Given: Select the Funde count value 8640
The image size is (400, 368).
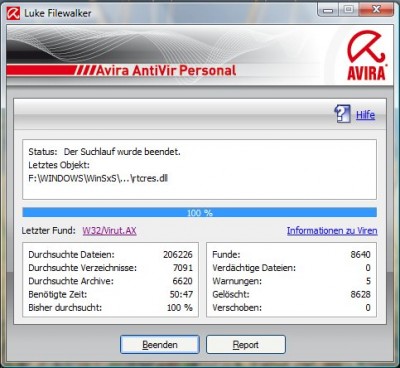Looking at the screenshot, I should click(360, 255).
